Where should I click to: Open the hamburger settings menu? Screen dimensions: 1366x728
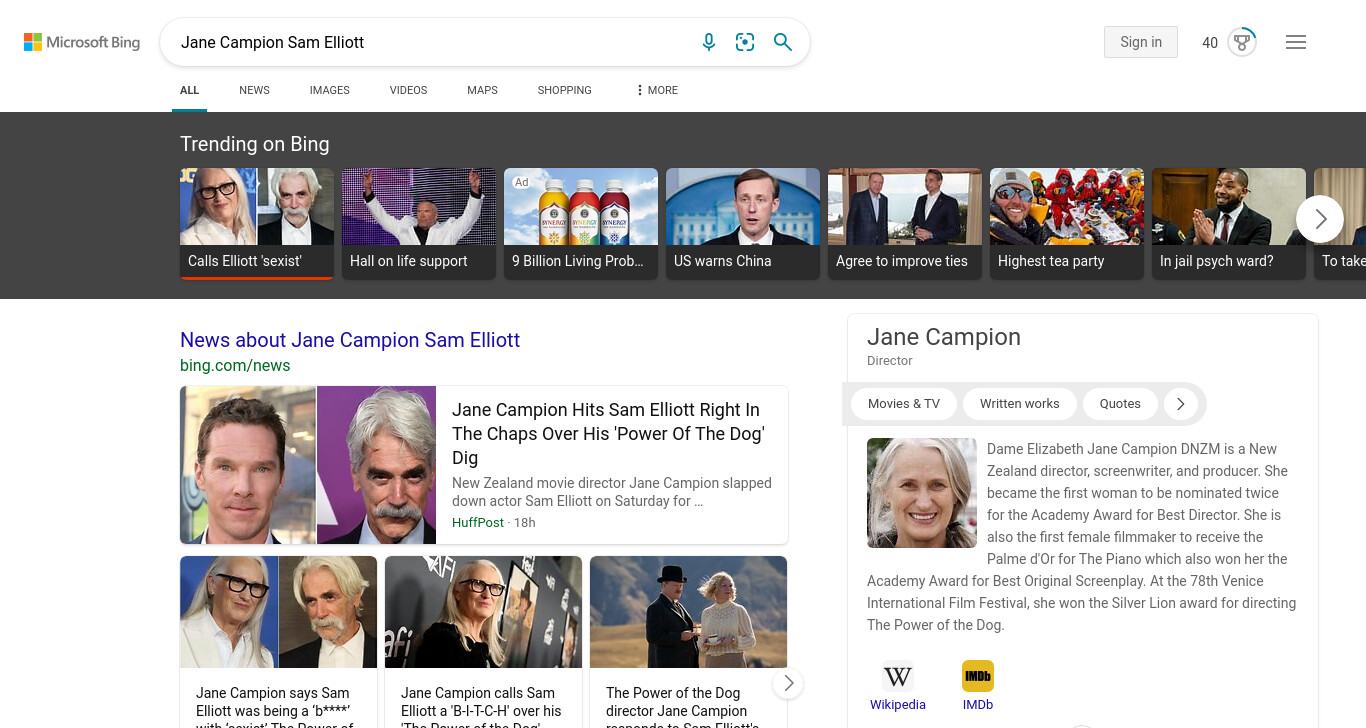1296,42
